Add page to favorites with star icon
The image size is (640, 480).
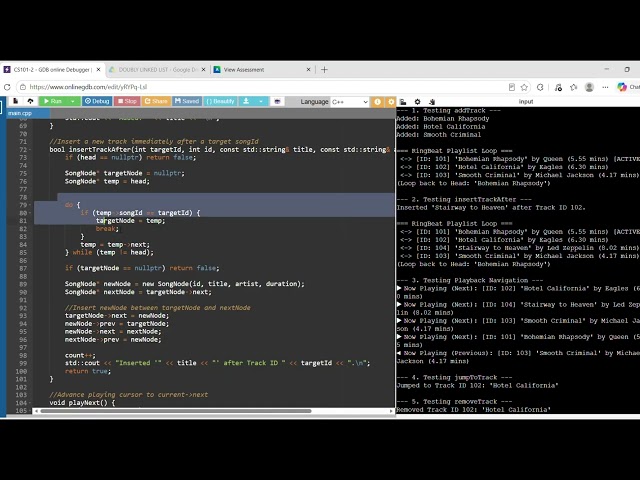(x=524, y=87)
